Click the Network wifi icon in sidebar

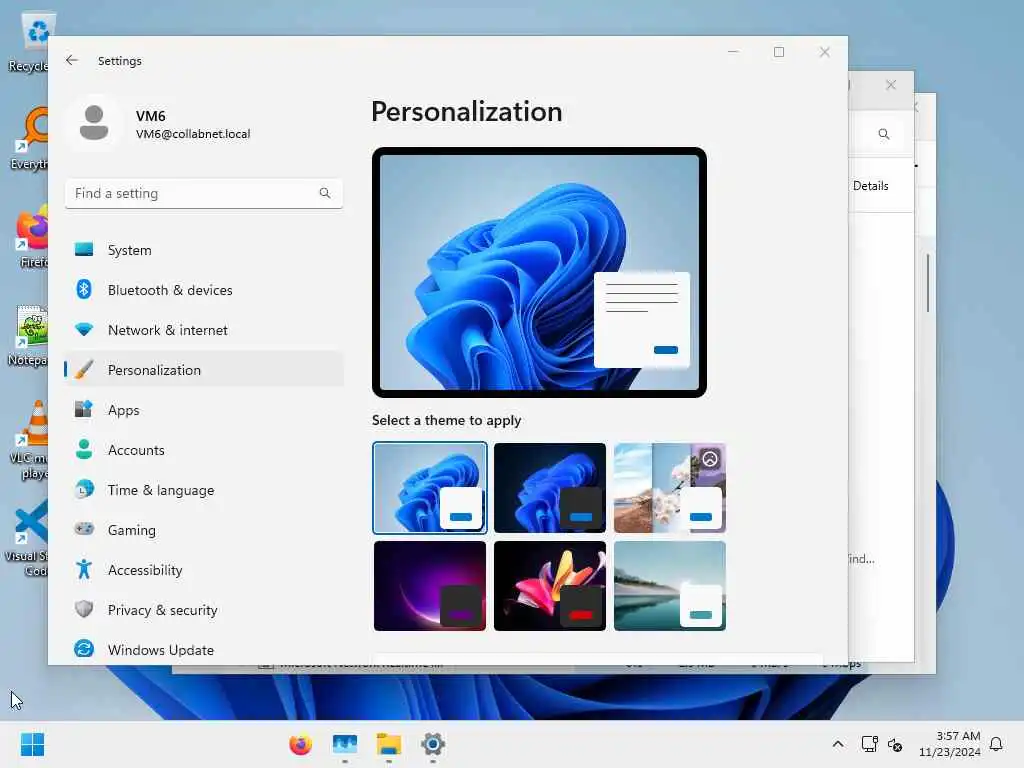[x=84, y=329]
